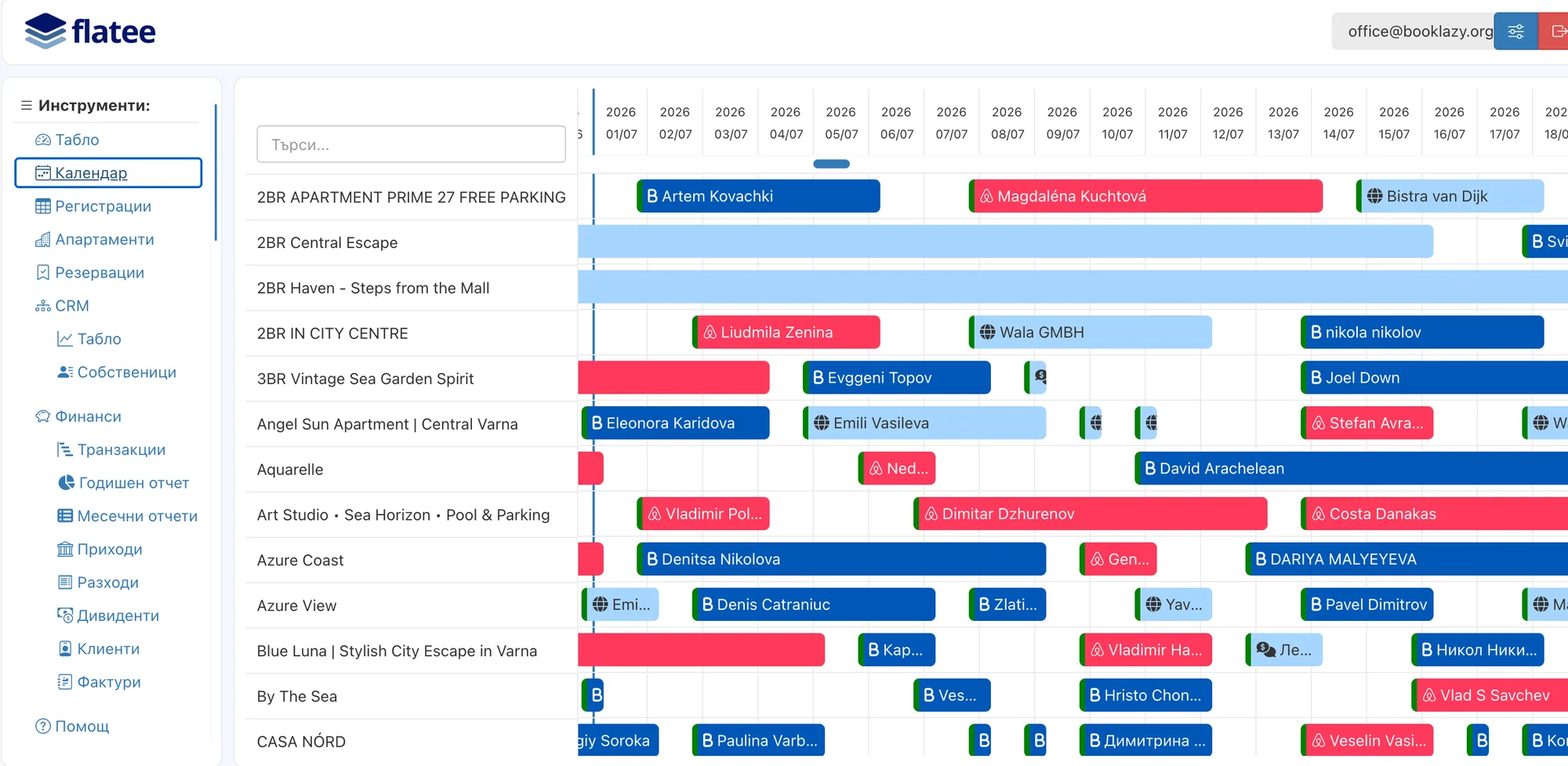Click the Табло dashboard icon at top of sidebar

click(43, 140)
